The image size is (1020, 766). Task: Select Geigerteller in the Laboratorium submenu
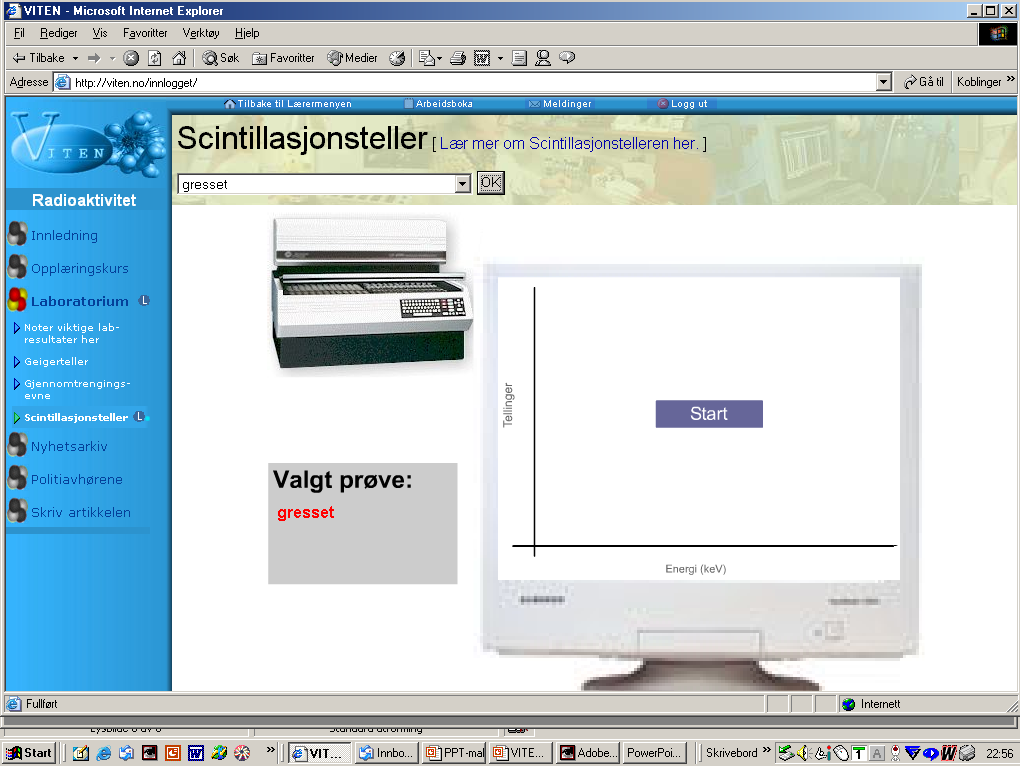(x=56, y=362)
